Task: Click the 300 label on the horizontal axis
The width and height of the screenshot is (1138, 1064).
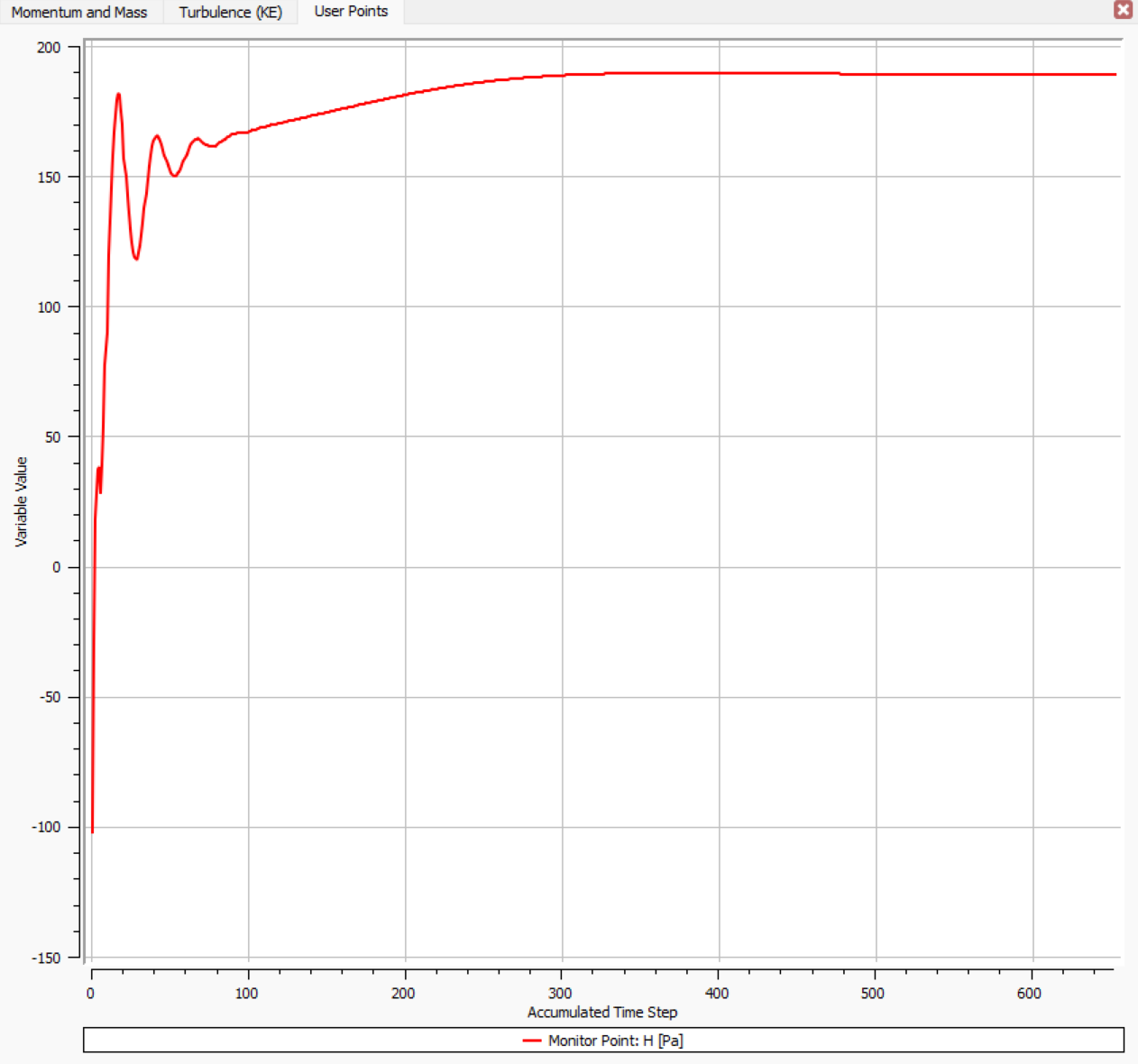Action: [560, 993]
